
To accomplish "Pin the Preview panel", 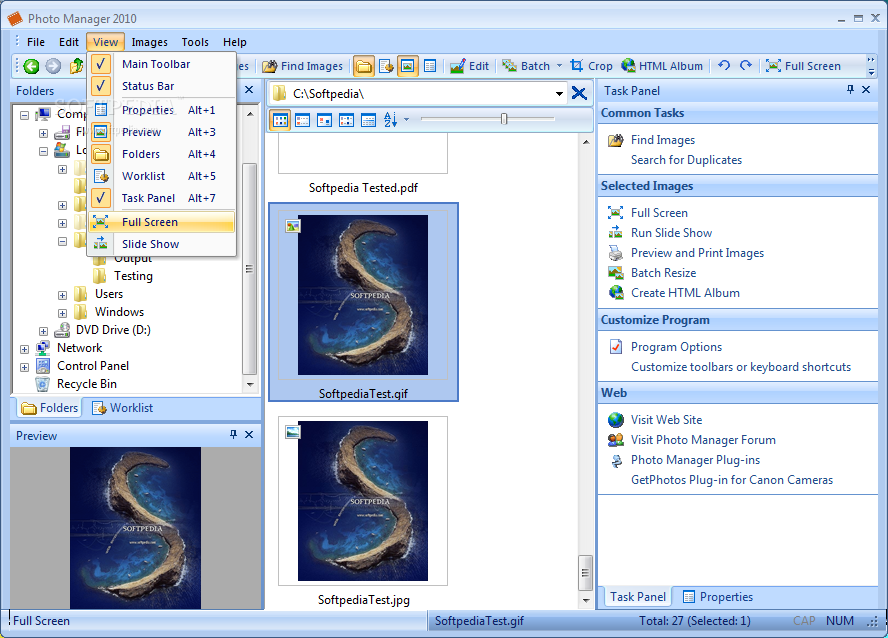I will 233,434.
